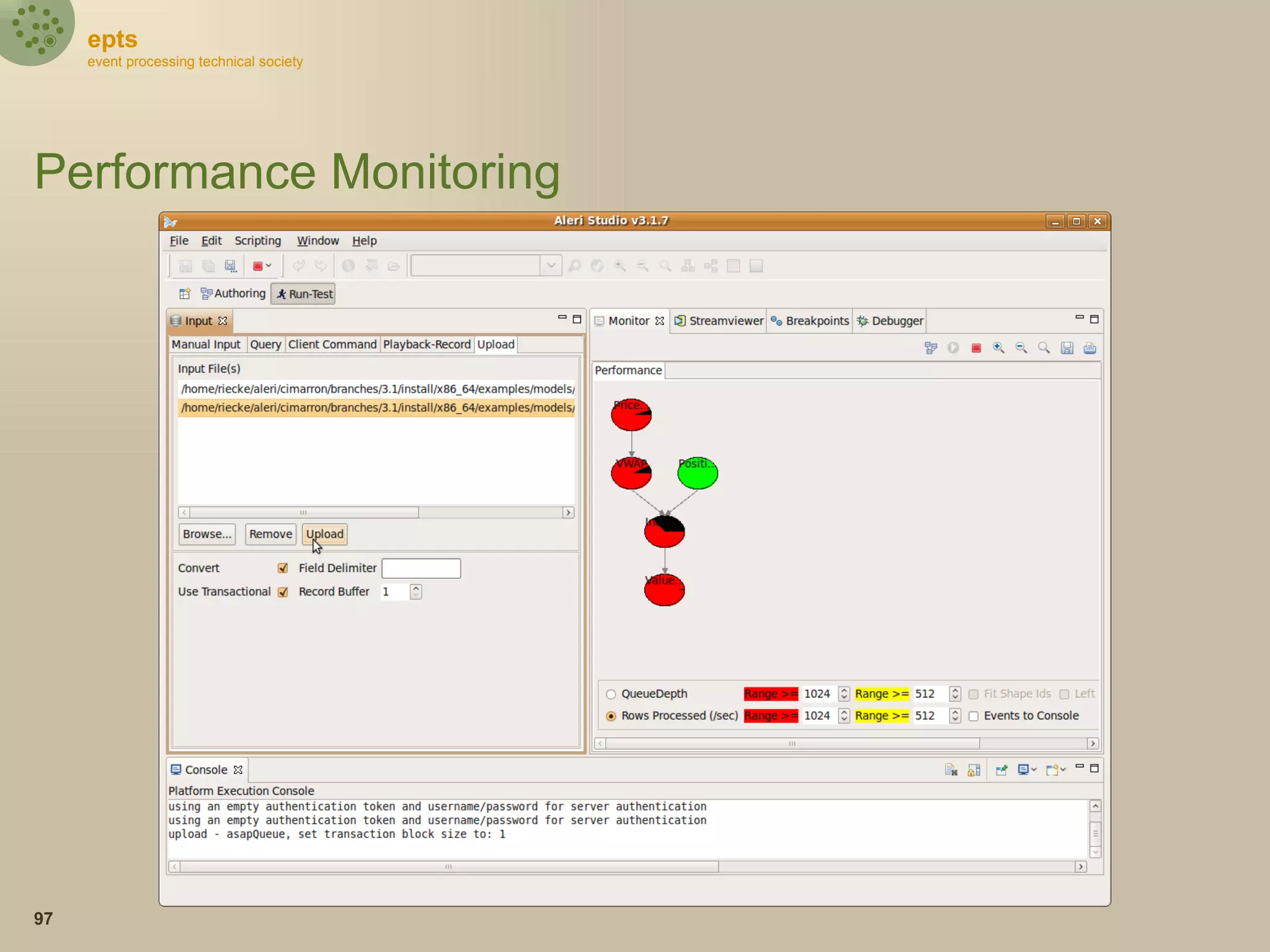Image resolution: width=1270 pixels, height=952 pixels.
Task: Switch to Authoring perspective
Action: click(233, 294)
